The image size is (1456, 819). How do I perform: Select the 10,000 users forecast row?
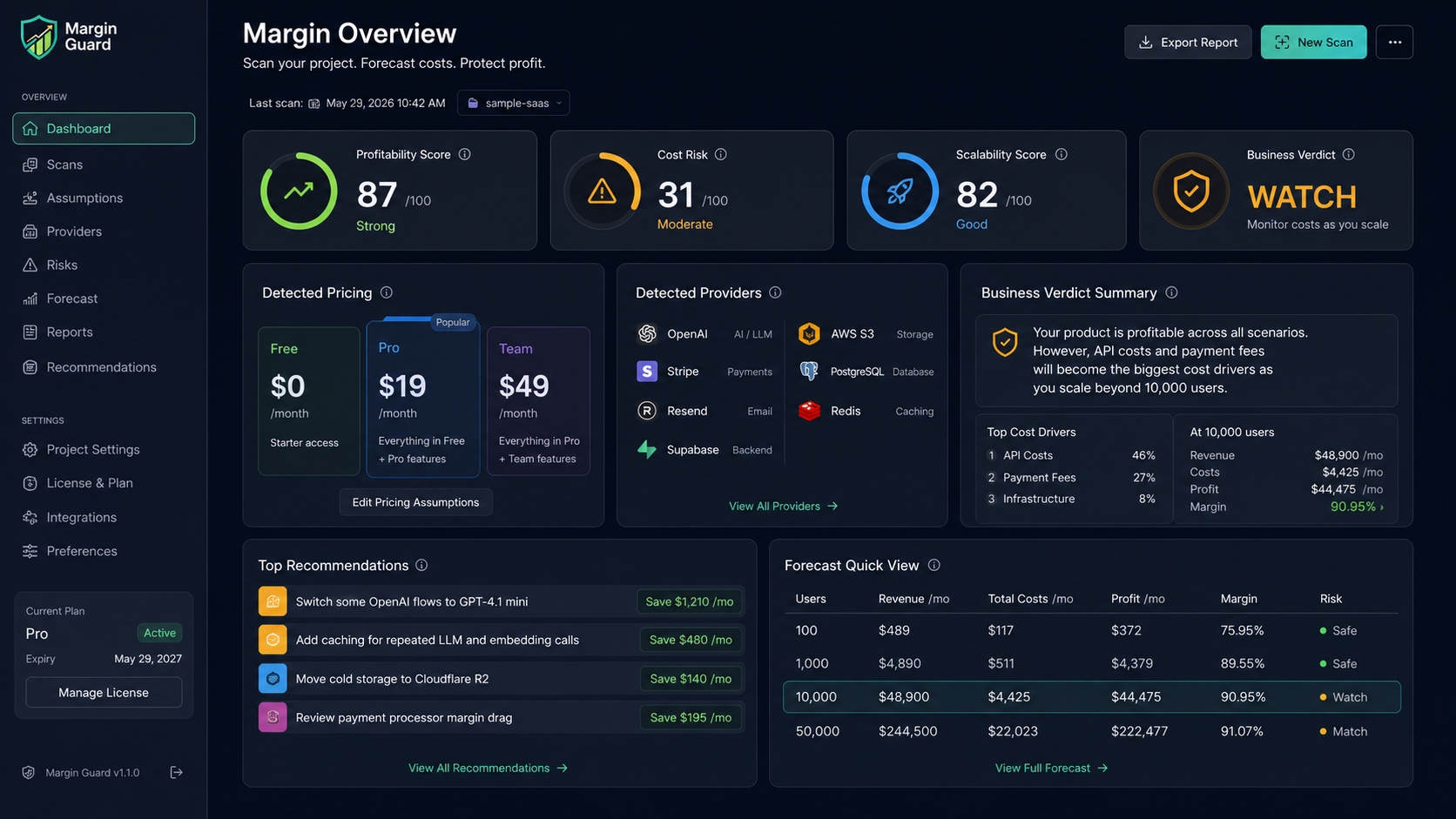(1092, 697)
